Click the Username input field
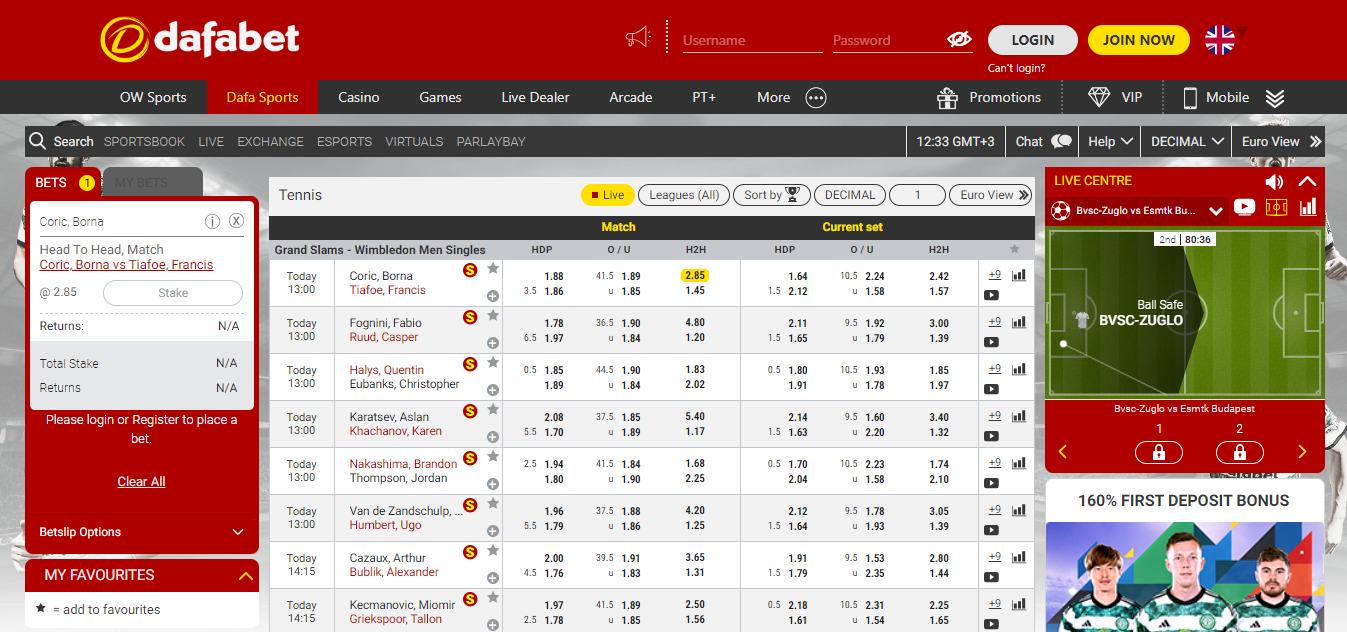Viewport: 1347px width, 632px height. pyautogui.click(x=751, y=41)
